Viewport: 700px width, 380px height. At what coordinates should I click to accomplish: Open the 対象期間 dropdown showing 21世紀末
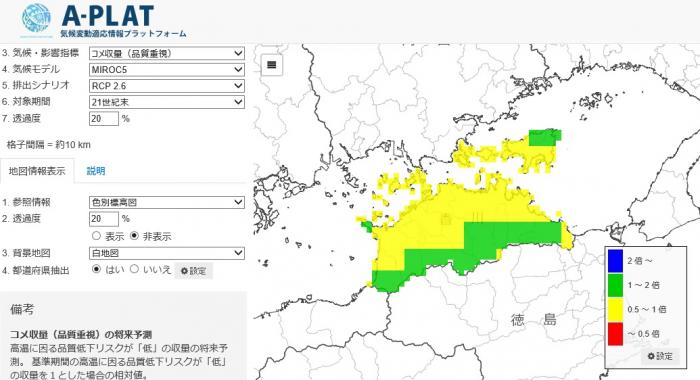(x=167, y=102)
